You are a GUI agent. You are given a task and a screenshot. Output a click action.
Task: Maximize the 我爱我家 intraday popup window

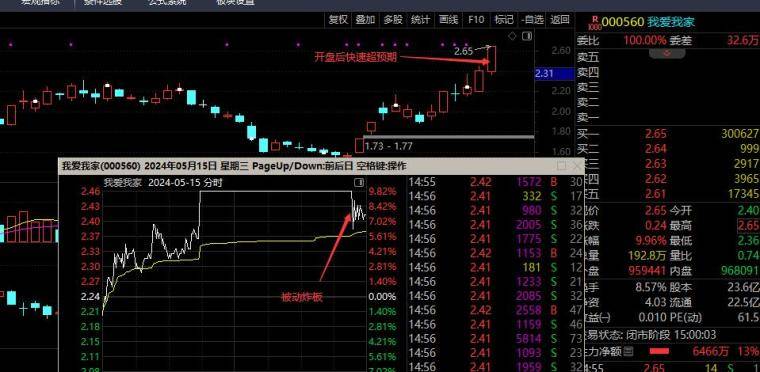[561, 166]
